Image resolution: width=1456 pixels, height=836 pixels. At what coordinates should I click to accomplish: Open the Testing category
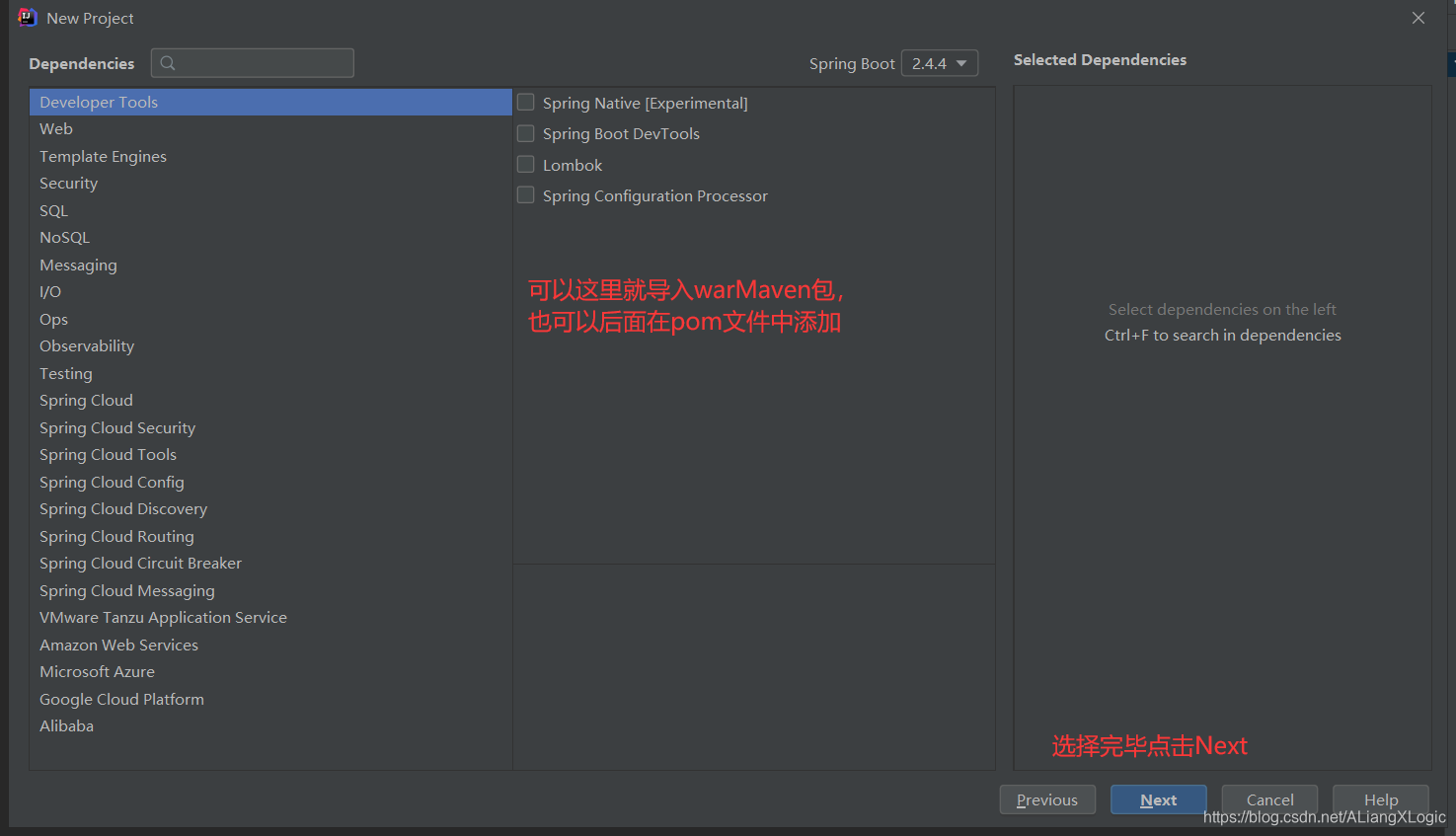tap(270, 373)
